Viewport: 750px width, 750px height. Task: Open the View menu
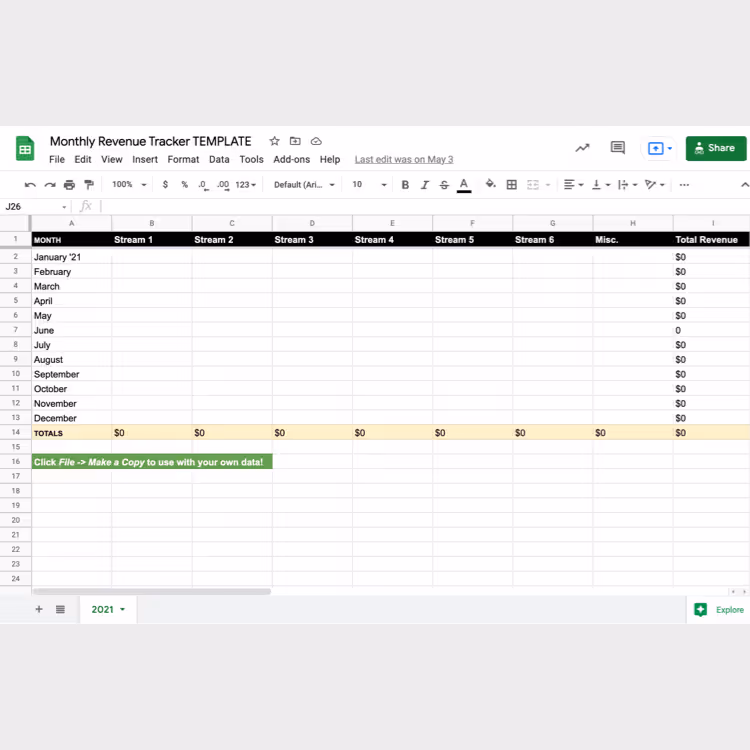111,160
